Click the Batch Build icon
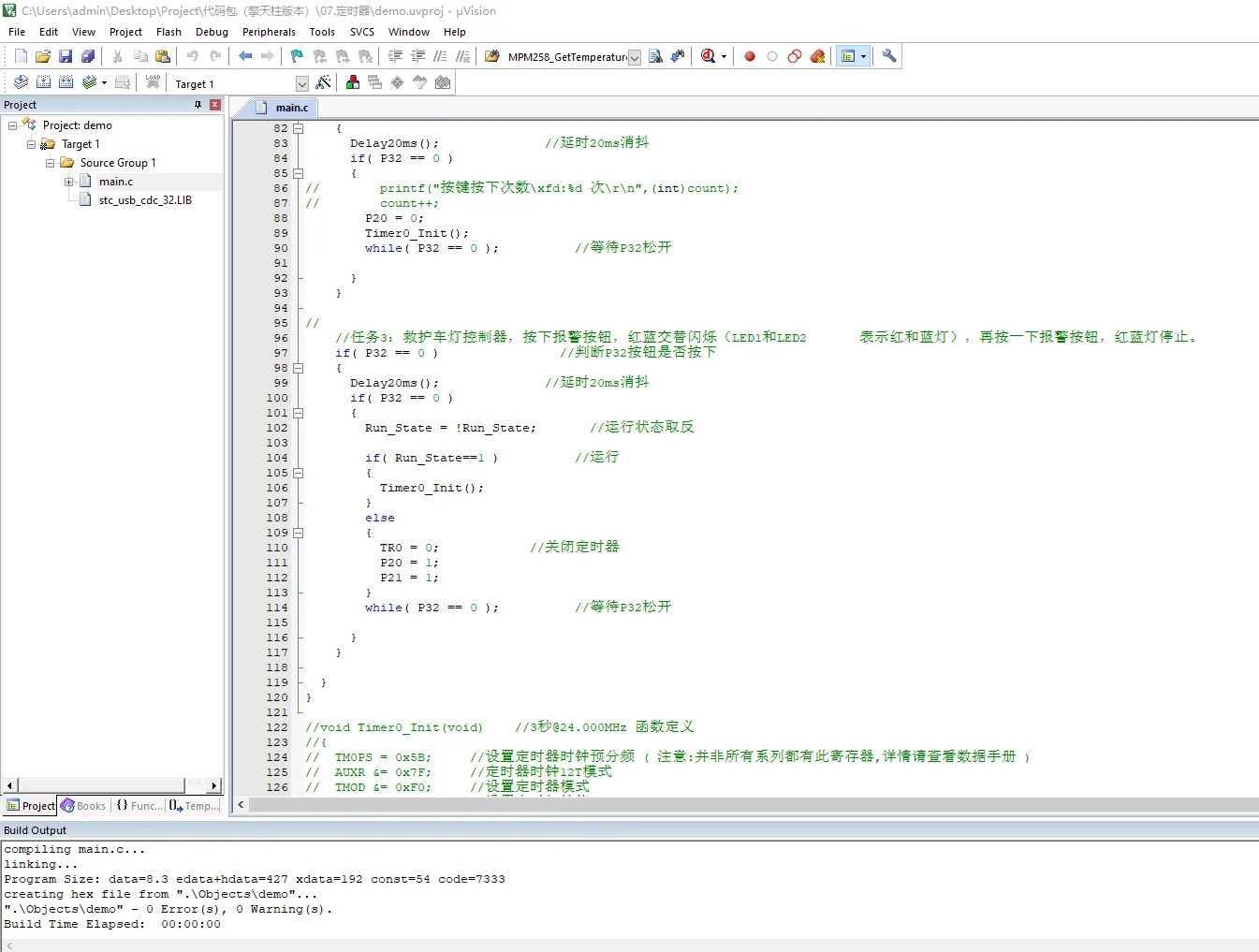Image resolution: width=1259 pixels, height=952 pixels. [x=89, y=82]
